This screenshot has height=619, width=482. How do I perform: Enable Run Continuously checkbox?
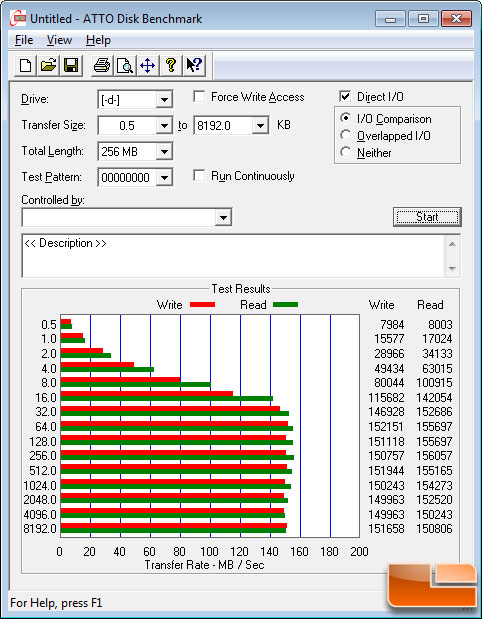point(199,176)
